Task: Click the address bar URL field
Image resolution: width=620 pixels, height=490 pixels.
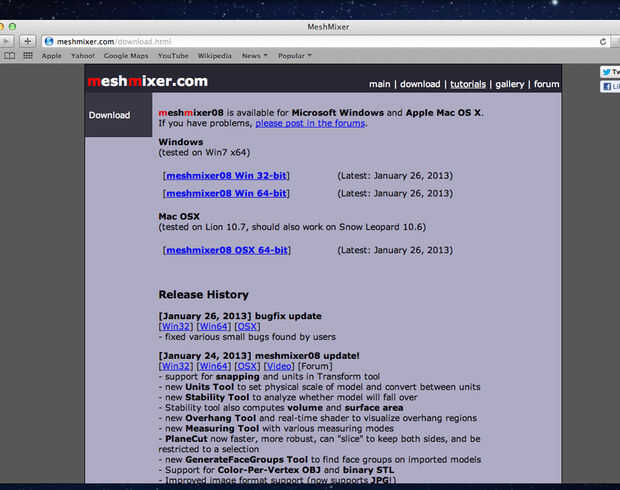Action: click(324, 42)
